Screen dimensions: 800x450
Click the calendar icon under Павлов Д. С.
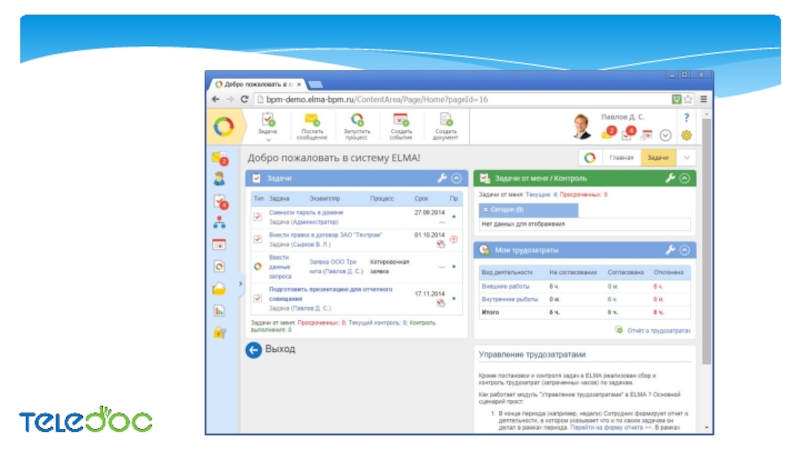(646, 135)
